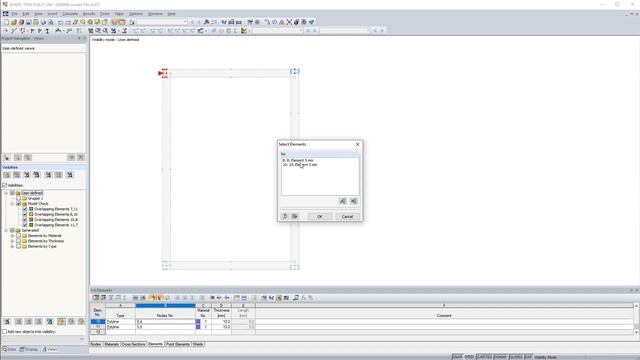This screenshot has height=360, width=640.
Task: Open the Data navigator tab
Action: [9, 349]
